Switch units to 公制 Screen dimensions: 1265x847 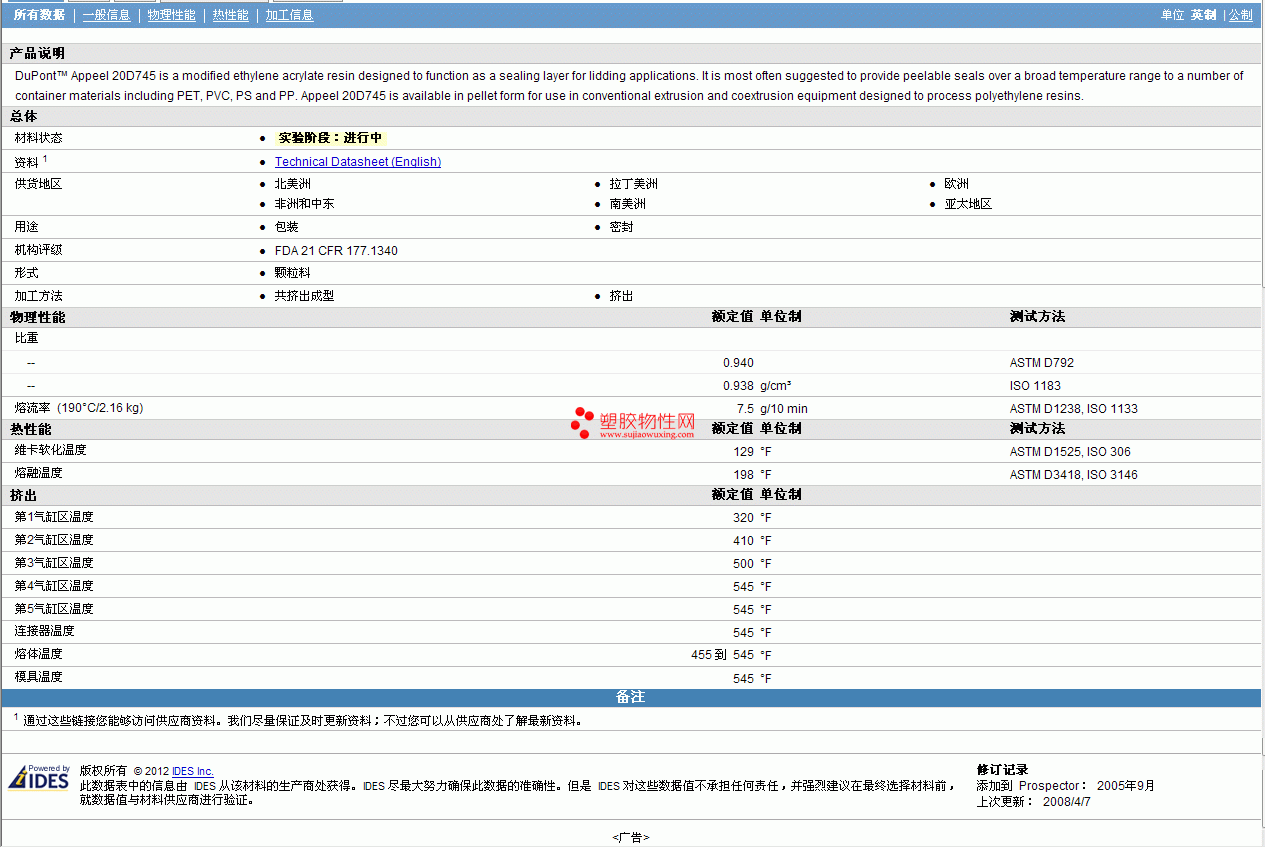pyautogui.click(x=1240, y=15)
